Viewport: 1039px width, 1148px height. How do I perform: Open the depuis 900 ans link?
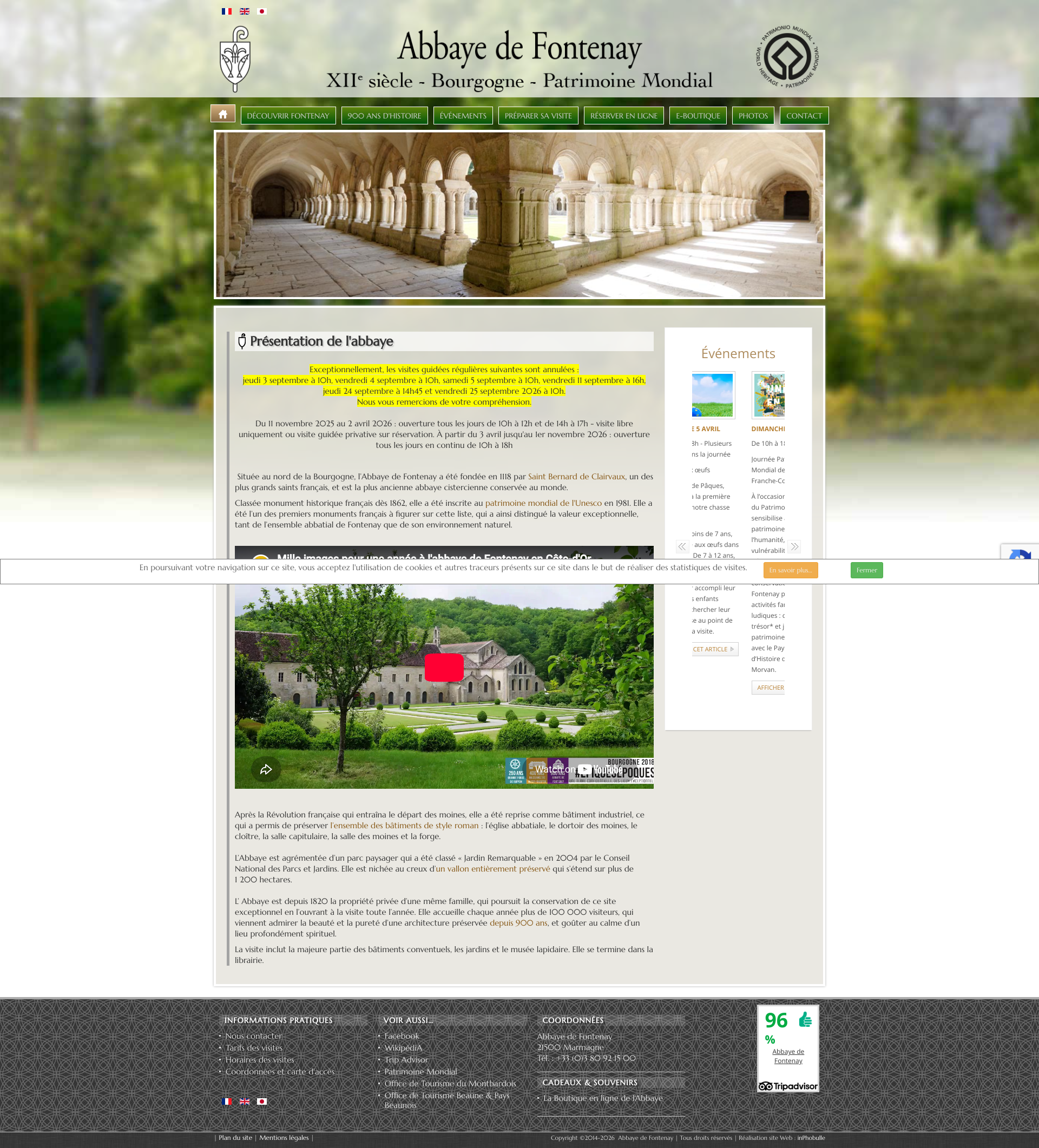(518, 923)
